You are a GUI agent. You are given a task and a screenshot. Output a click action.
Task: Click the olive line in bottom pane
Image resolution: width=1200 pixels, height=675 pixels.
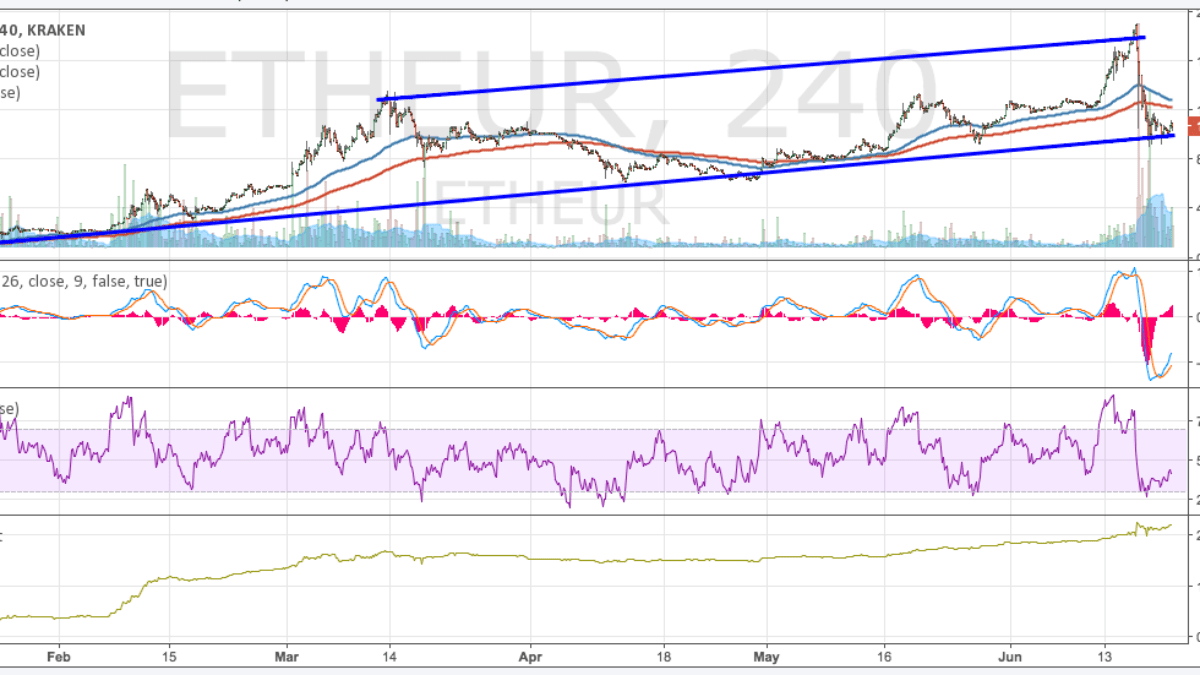tap(600, 560)
